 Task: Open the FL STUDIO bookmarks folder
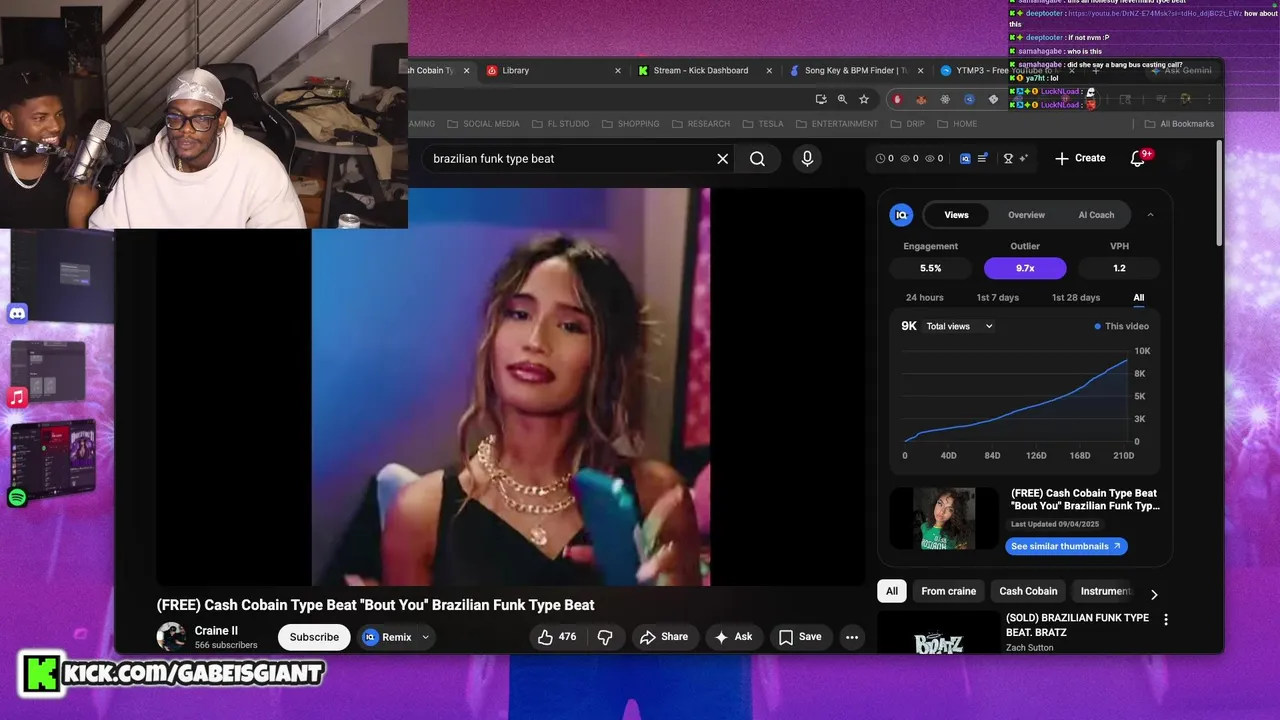pos(560,124)
